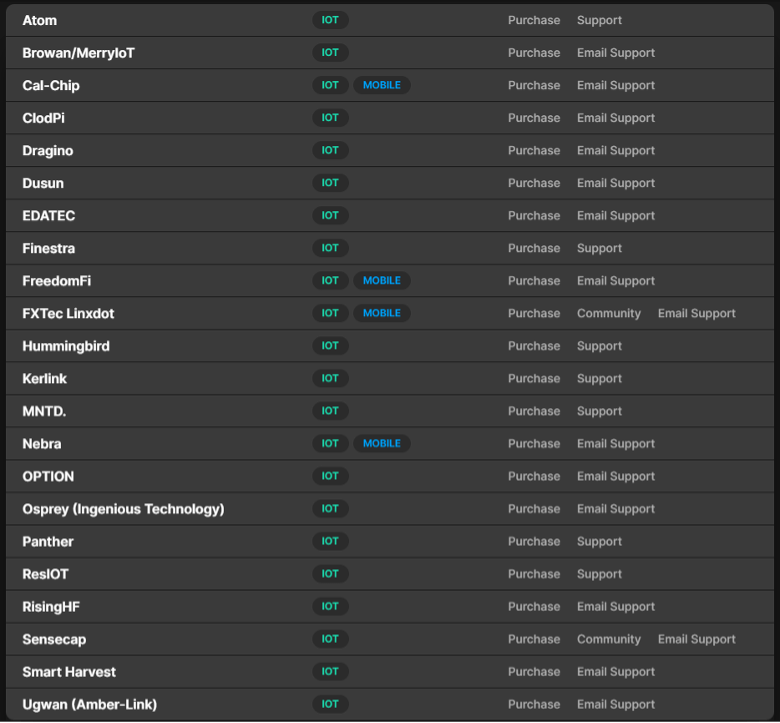Open Support link for Finestra
This screenshot has height=723, width=780.
tap(599, 248)
